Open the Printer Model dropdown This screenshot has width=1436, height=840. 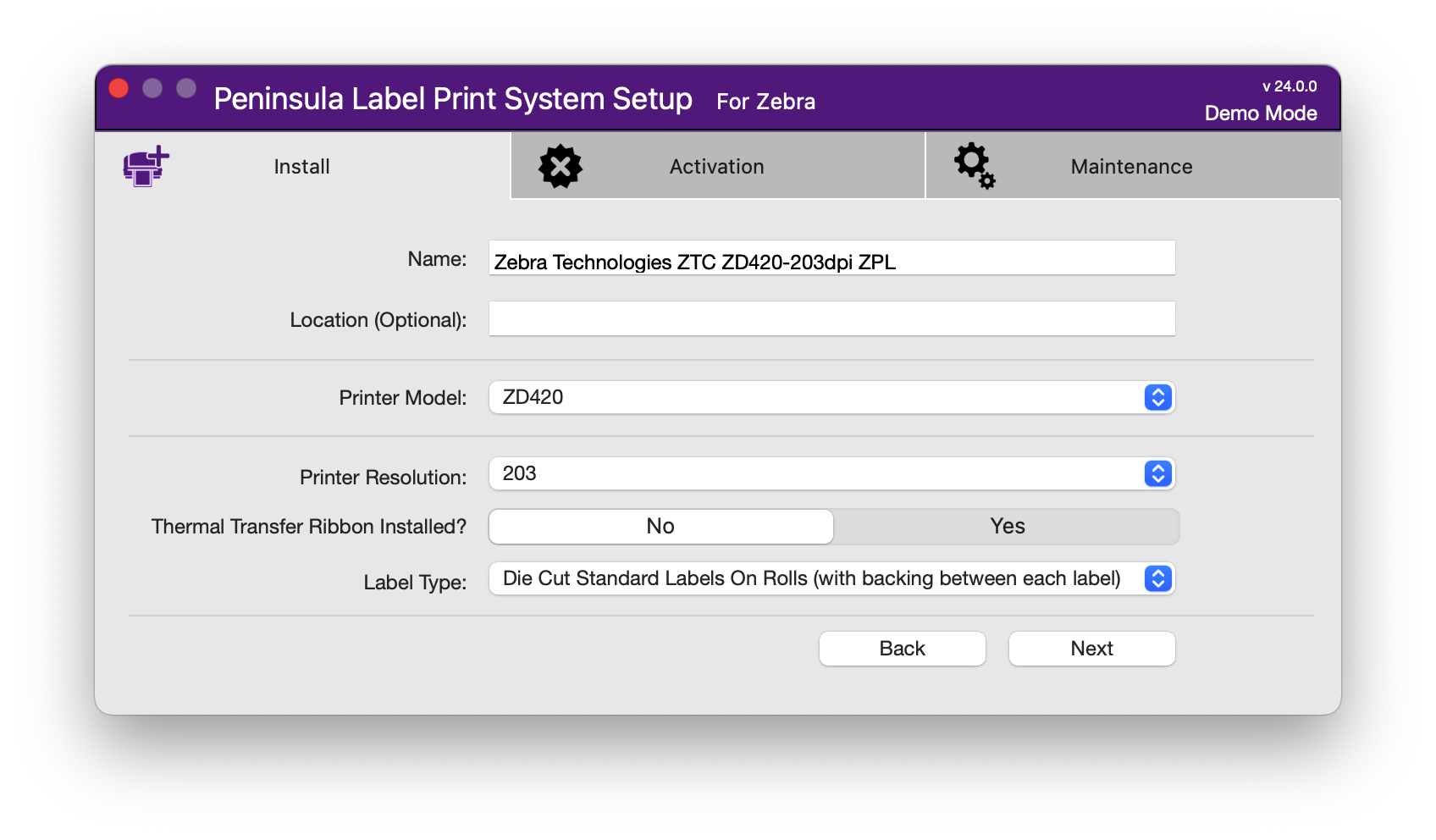click(831, 397)
